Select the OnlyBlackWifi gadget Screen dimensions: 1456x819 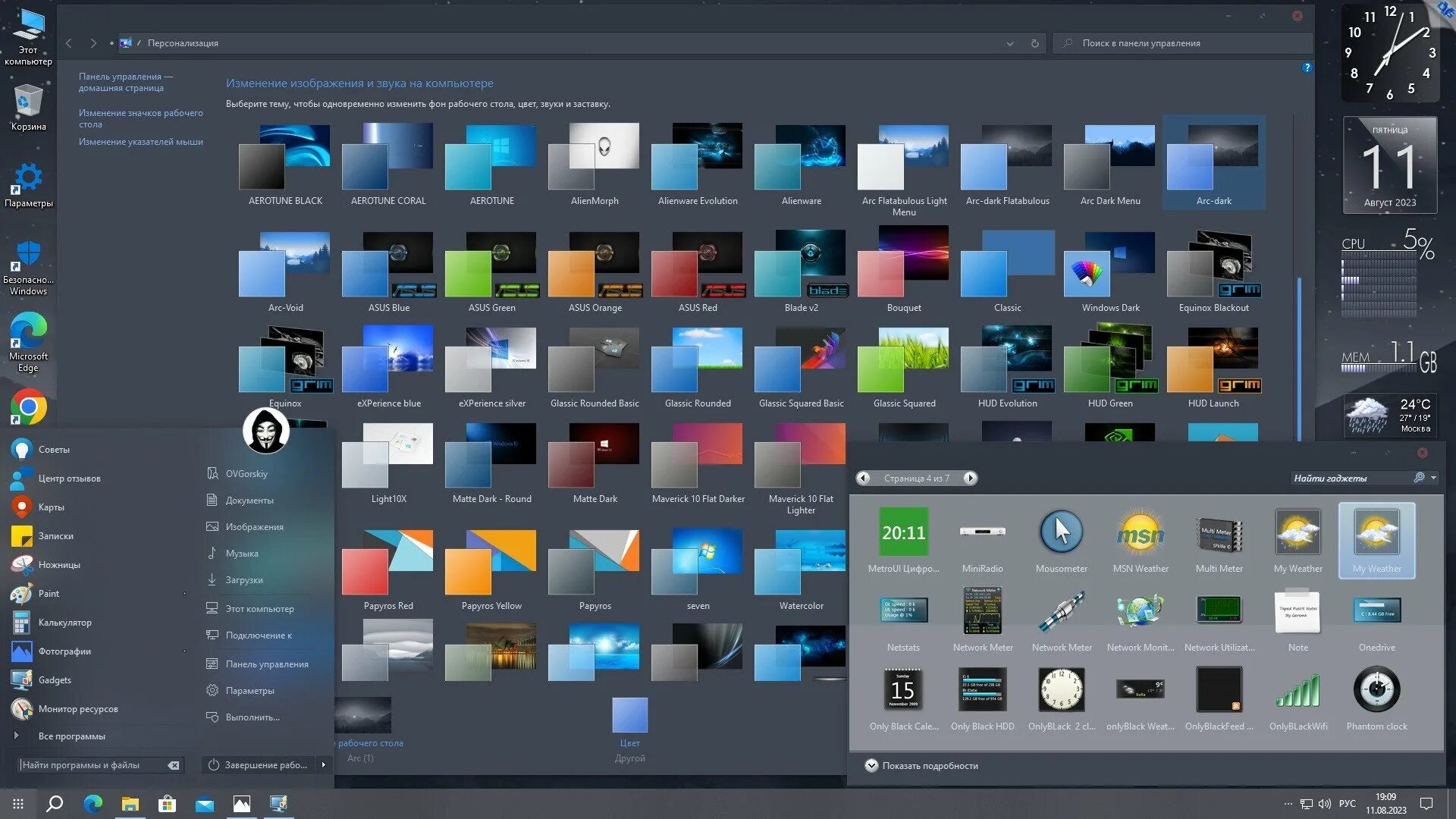(1298, 690)
